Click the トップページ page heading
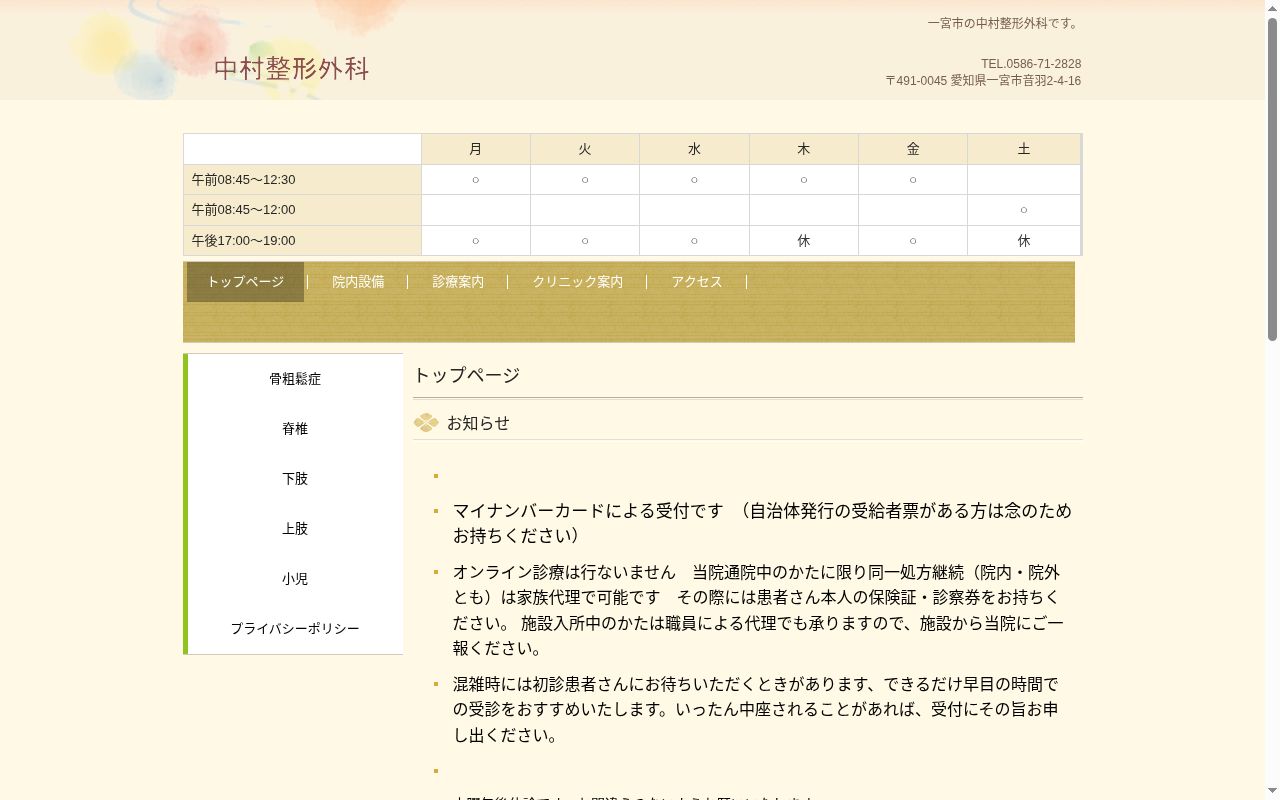The width and height of the screenshot is (1280, 800). [466, 375]
